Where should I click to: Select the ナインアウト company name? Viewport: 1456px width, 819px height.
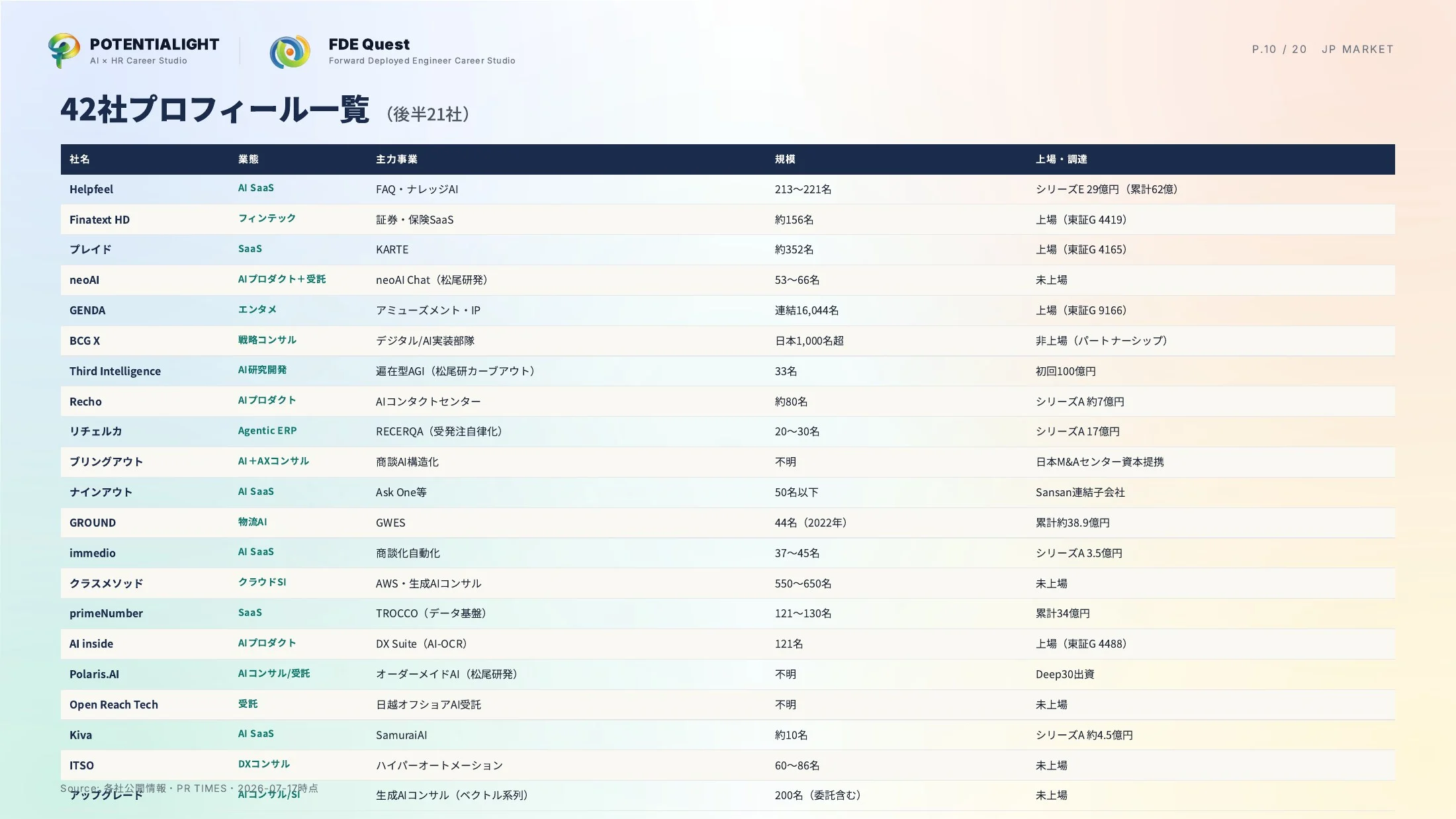101,492
